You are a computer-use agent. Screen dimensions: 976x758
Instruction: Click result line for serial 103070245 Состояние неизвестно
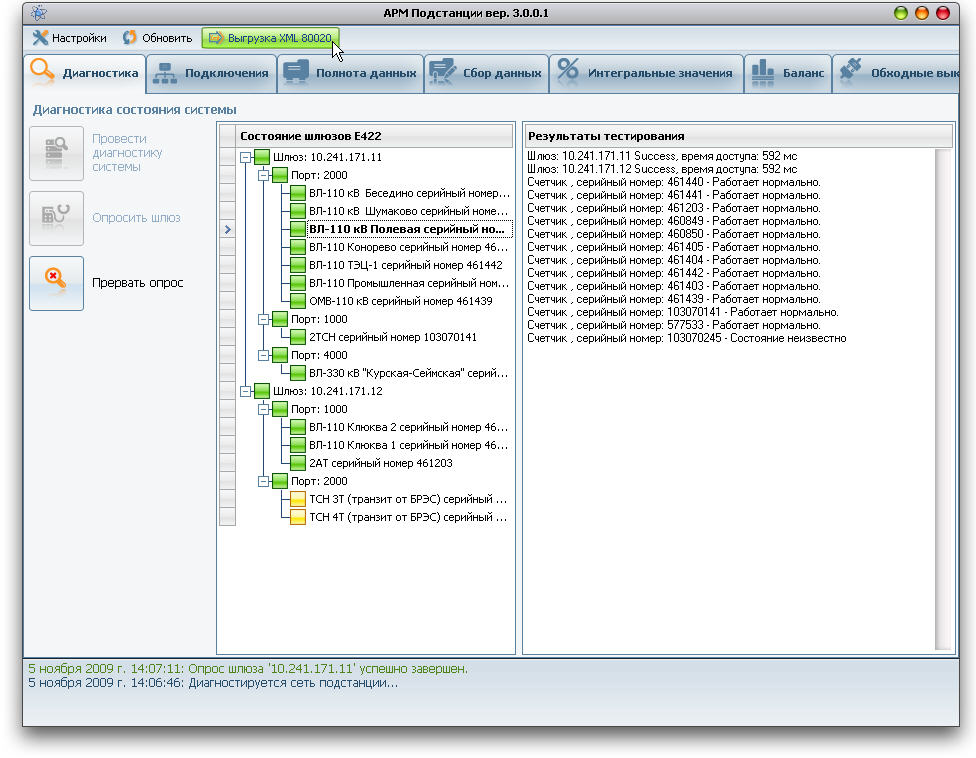point(687,339)
